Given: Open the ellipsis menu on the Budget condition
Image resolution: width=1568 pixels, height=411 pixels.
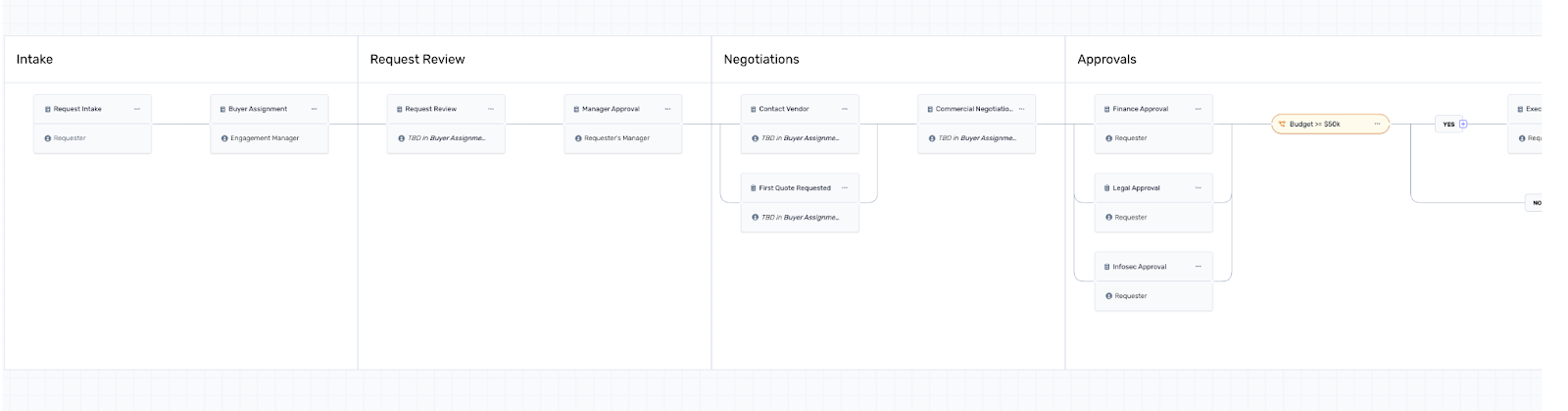Looking at the screenshot, I should click(x=1377, y=125).
